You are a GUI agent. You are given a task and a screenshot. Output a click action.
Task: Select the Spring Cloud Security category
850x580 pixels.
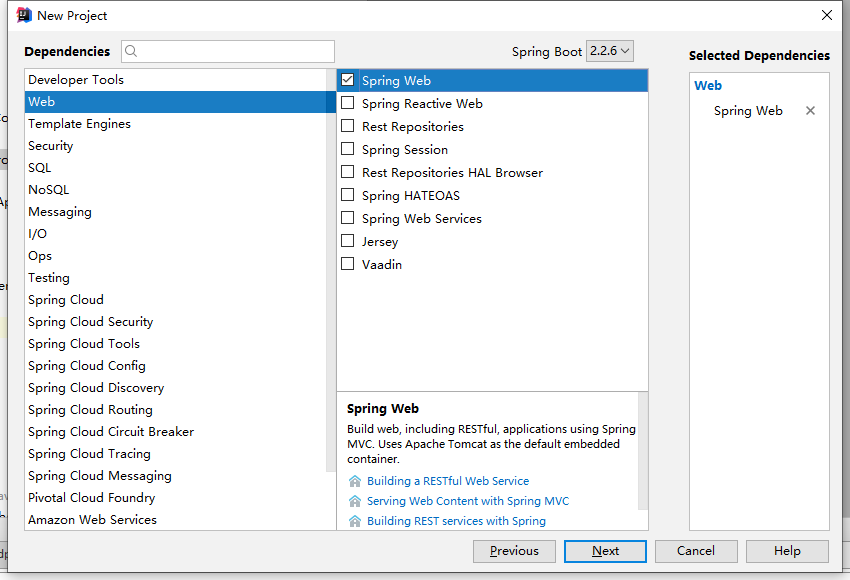[x=176, y=321]
